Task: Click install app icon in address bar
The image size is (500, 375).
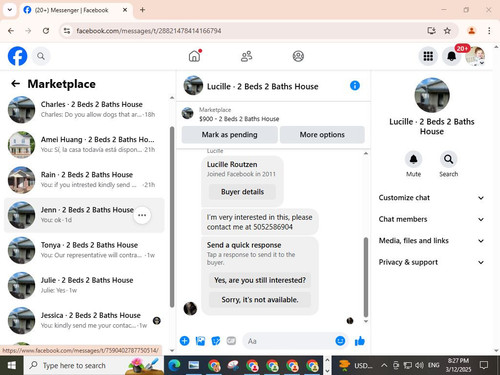Action: (x=431, y=31)
